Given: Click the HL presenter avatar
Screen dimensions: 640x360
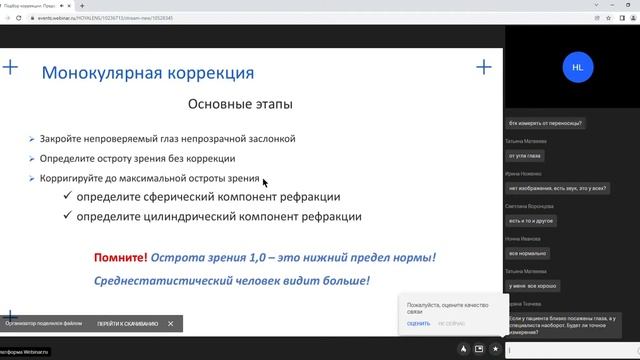Looking at the screenshot, I should pos(578,67).
